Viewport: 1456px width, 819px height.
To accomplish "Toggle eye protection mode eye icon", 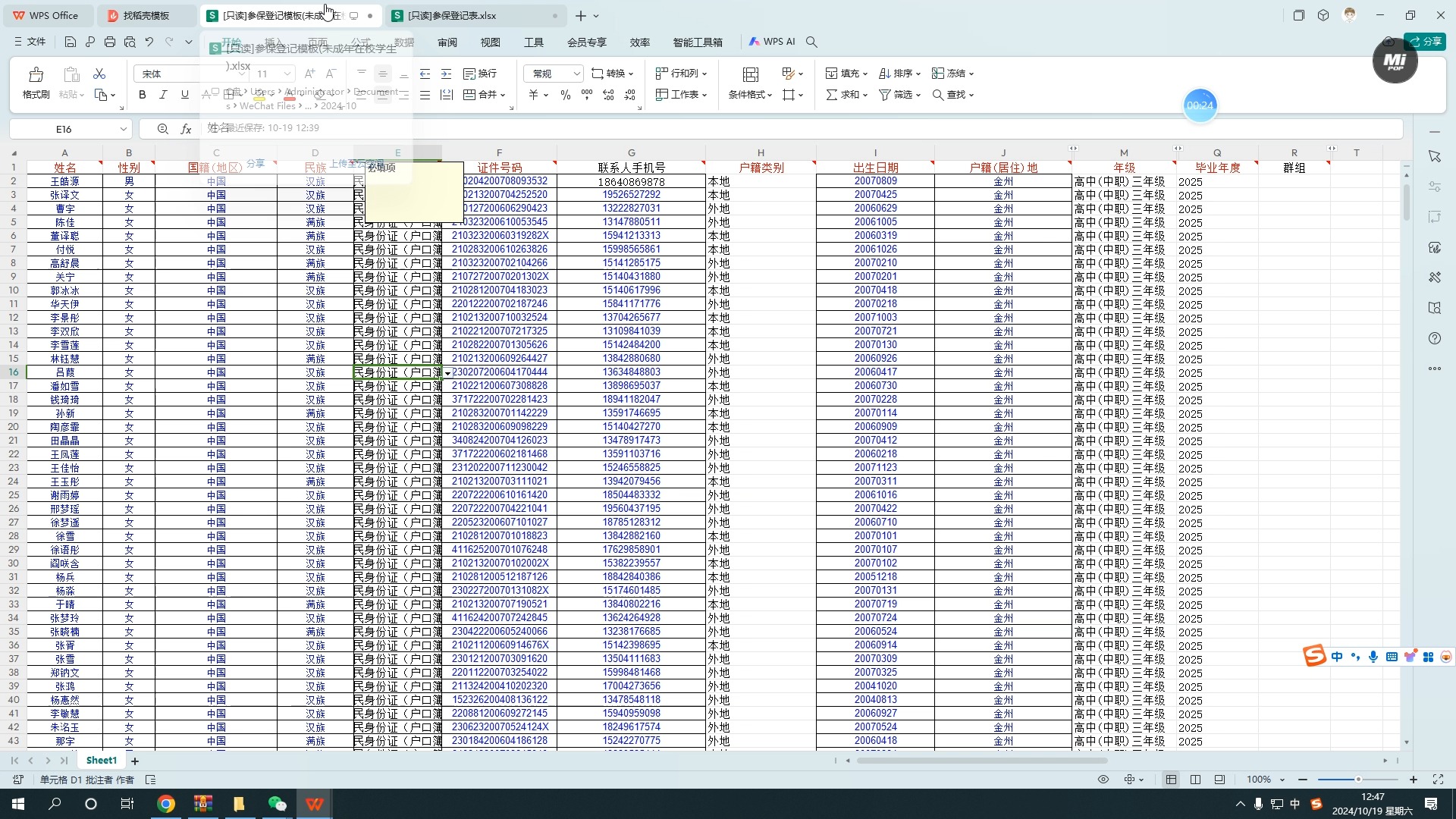I will 1103,780.
